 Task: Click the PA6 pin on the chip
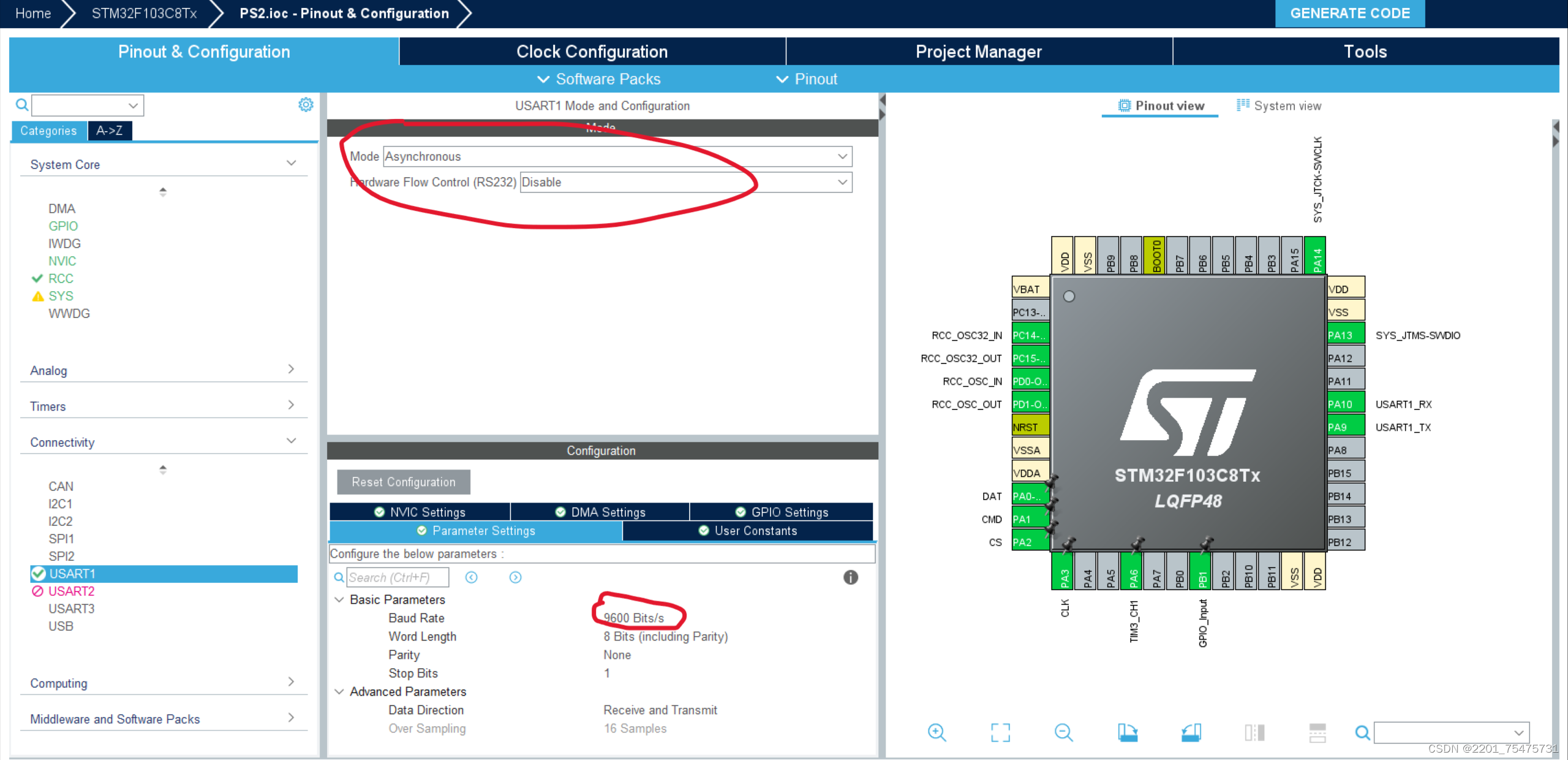point(1132,571)
